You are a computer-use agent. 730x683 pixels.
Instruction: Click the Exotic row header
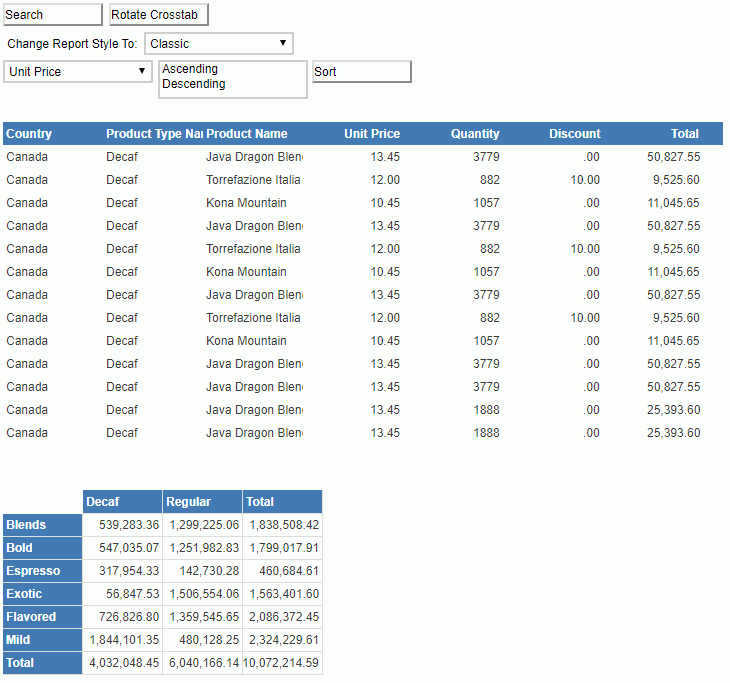(x=43, y=594)
